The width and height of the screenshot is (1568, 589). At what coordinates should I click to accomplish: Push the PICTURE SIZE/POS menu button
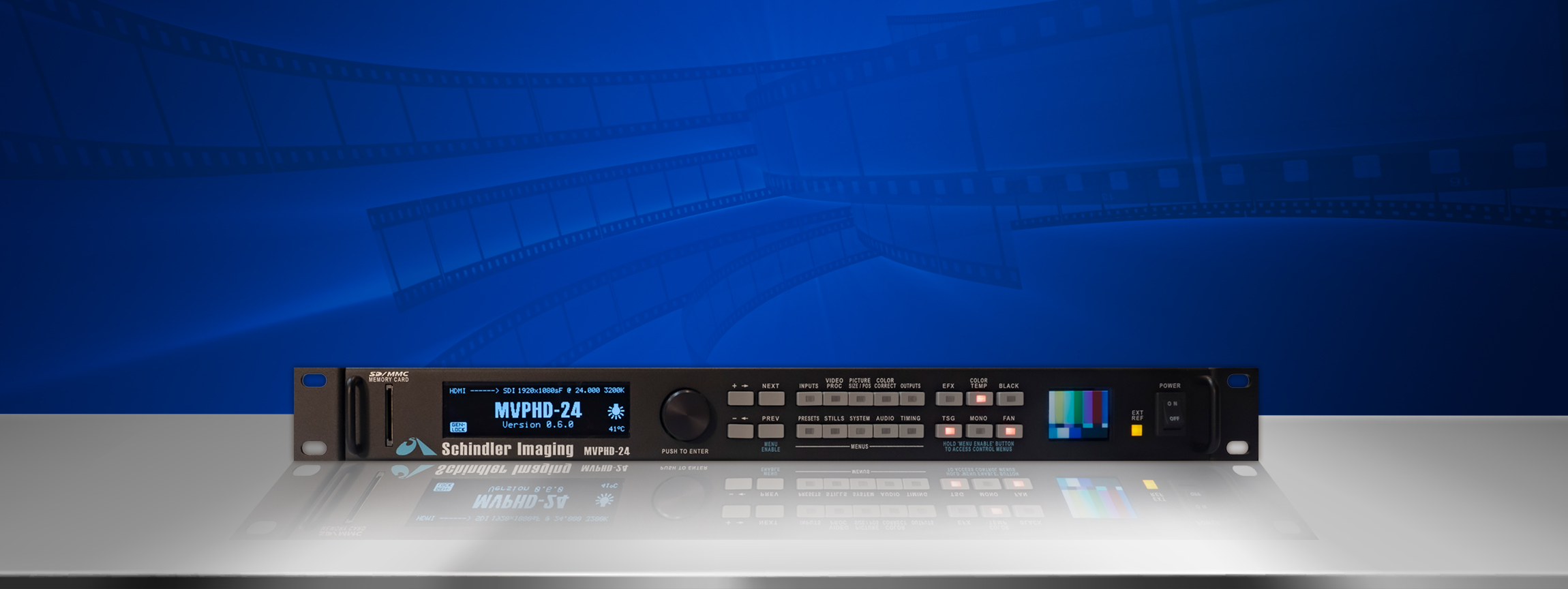pos(860,399)
